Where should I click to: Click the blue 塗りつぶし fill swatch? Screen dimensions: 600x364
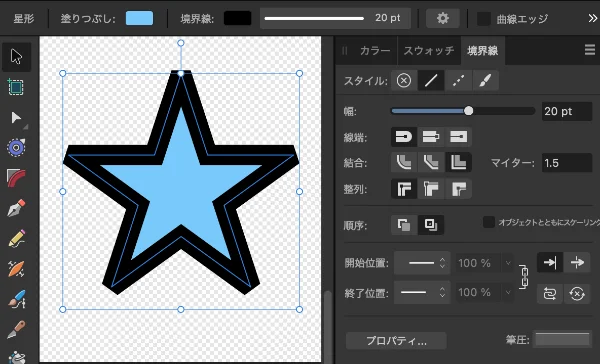[139, 18]
